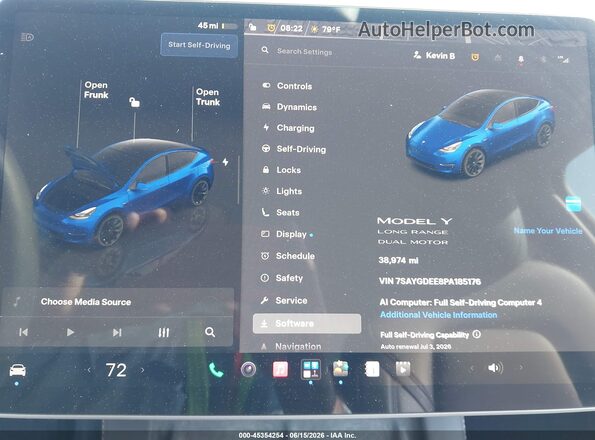Viewport: 595px width, 440px height.
Task: Tap the media play button
Action: pos(70,332)
